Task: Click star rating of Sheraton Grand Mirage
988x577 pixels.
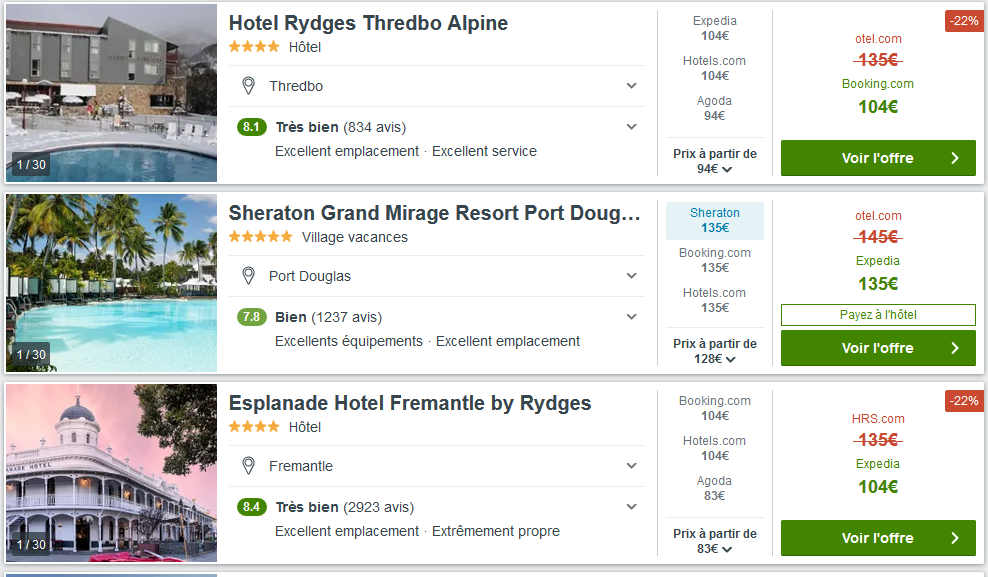Action: coord(261,237)
